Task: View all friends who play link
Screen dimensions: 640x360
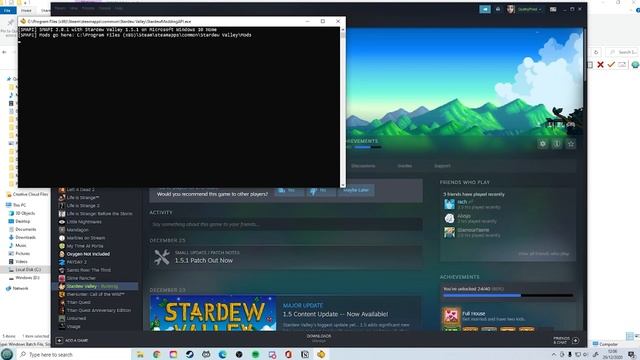Action: coord(543,254)
